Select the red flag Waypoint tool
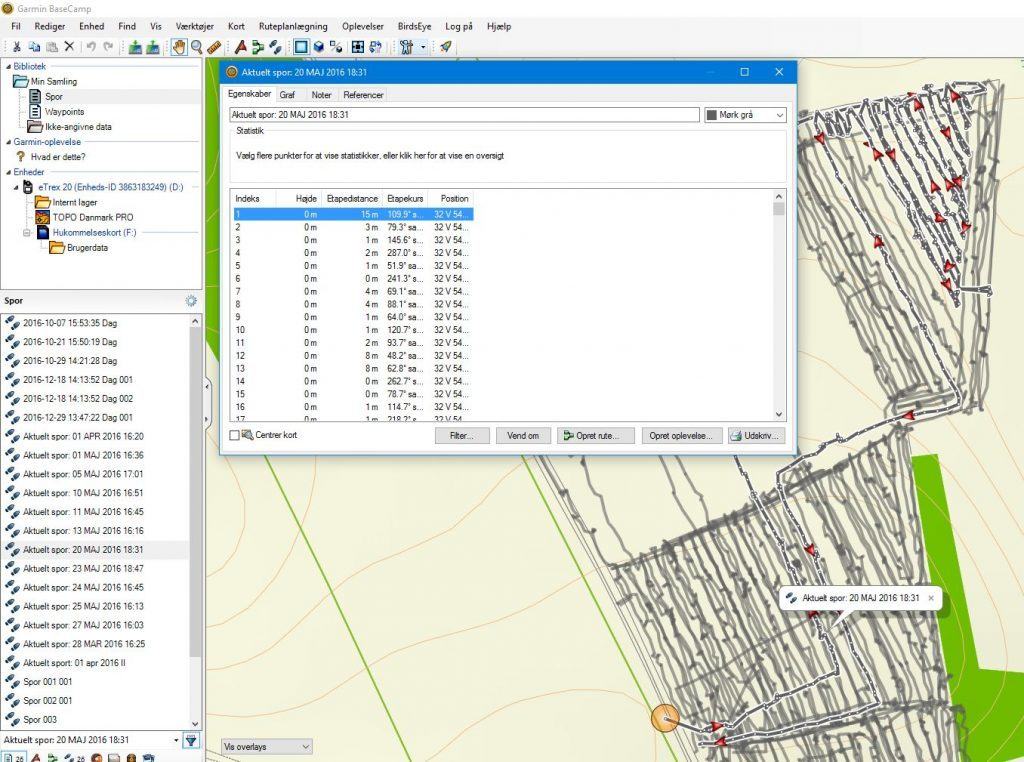1024x762 pixels. tap(240, 47)
